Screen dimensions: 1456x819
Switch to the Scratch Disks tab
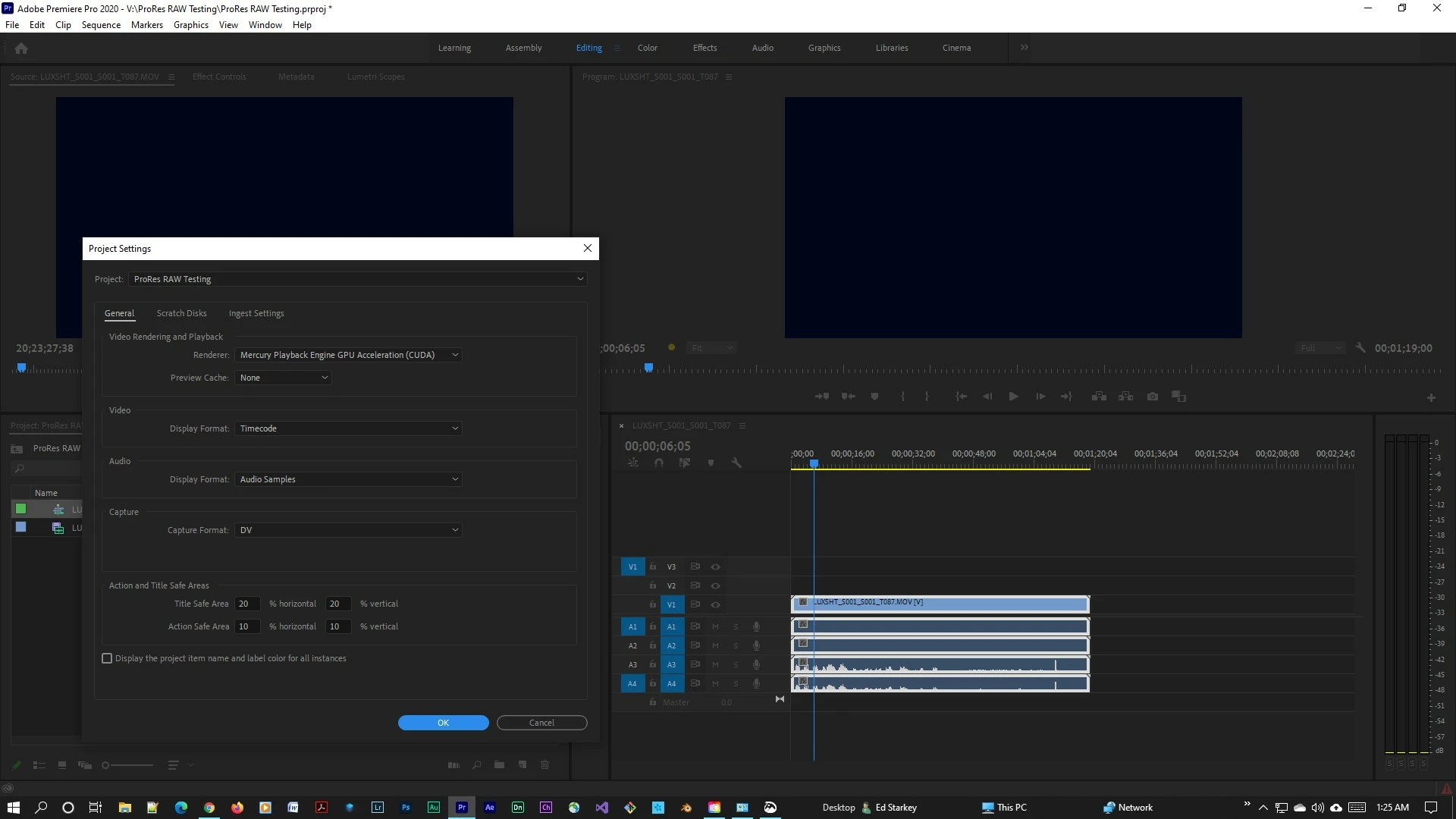pyautogui.click(x=181, y=313)
